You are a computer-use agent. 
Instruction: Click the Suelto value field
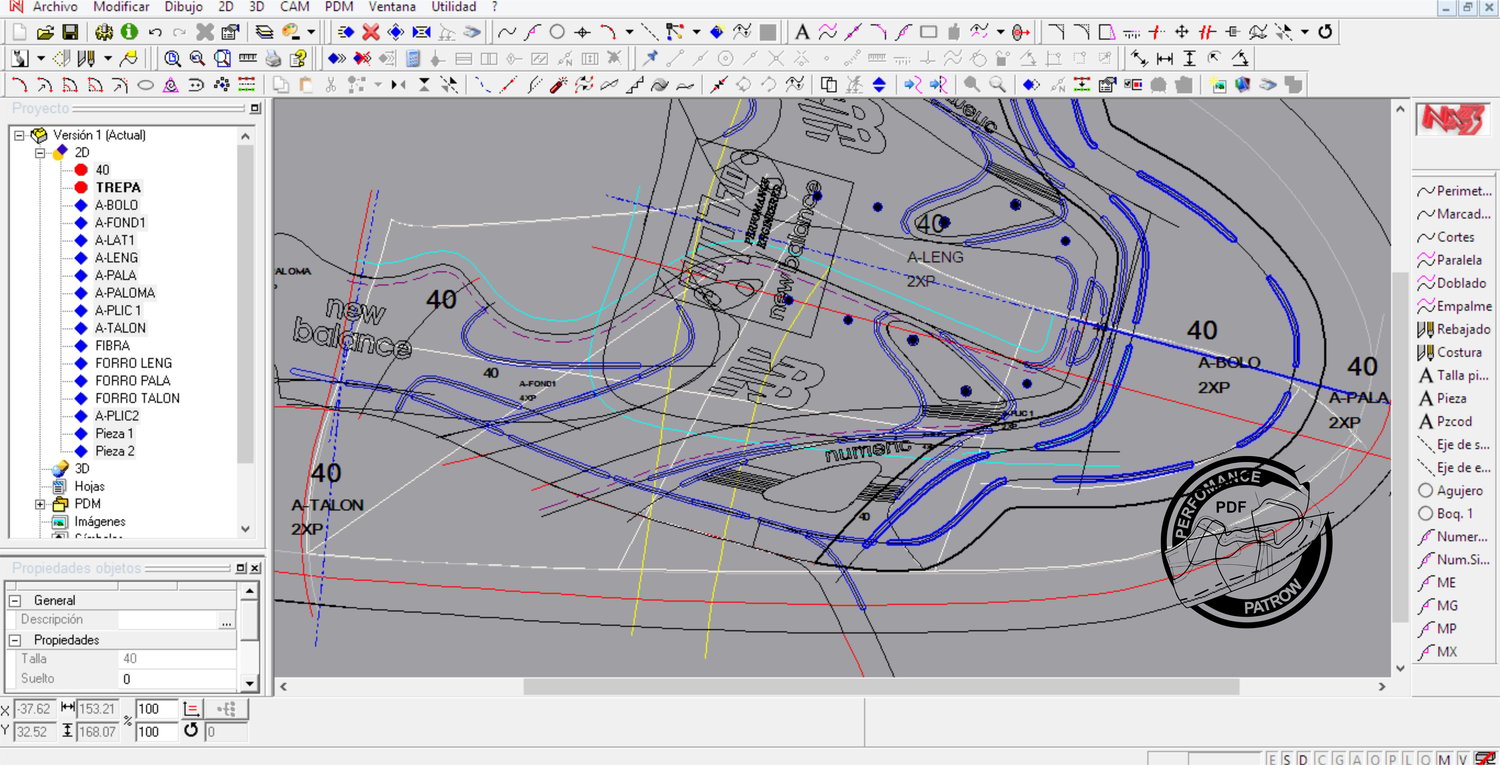coord(177,679)
